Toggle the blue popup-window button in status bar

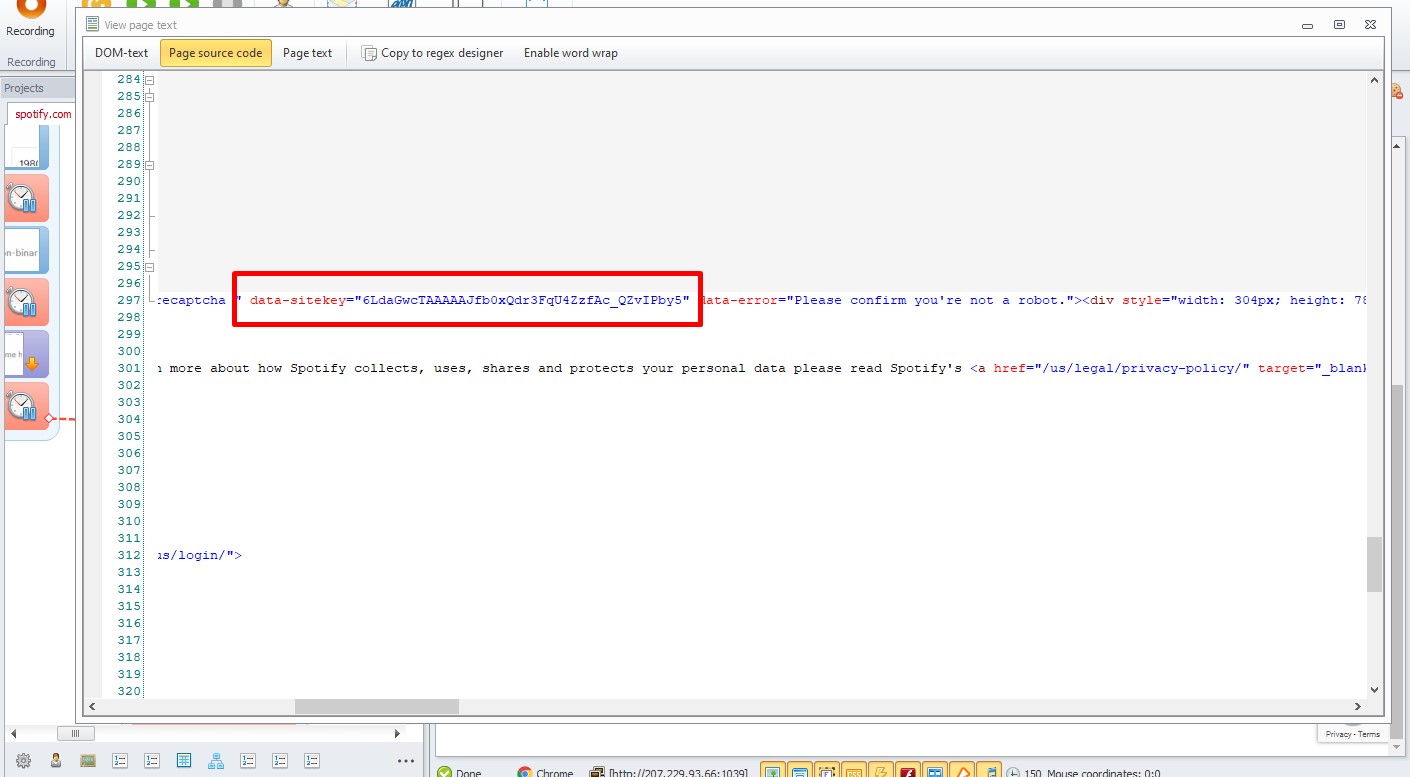935,771
